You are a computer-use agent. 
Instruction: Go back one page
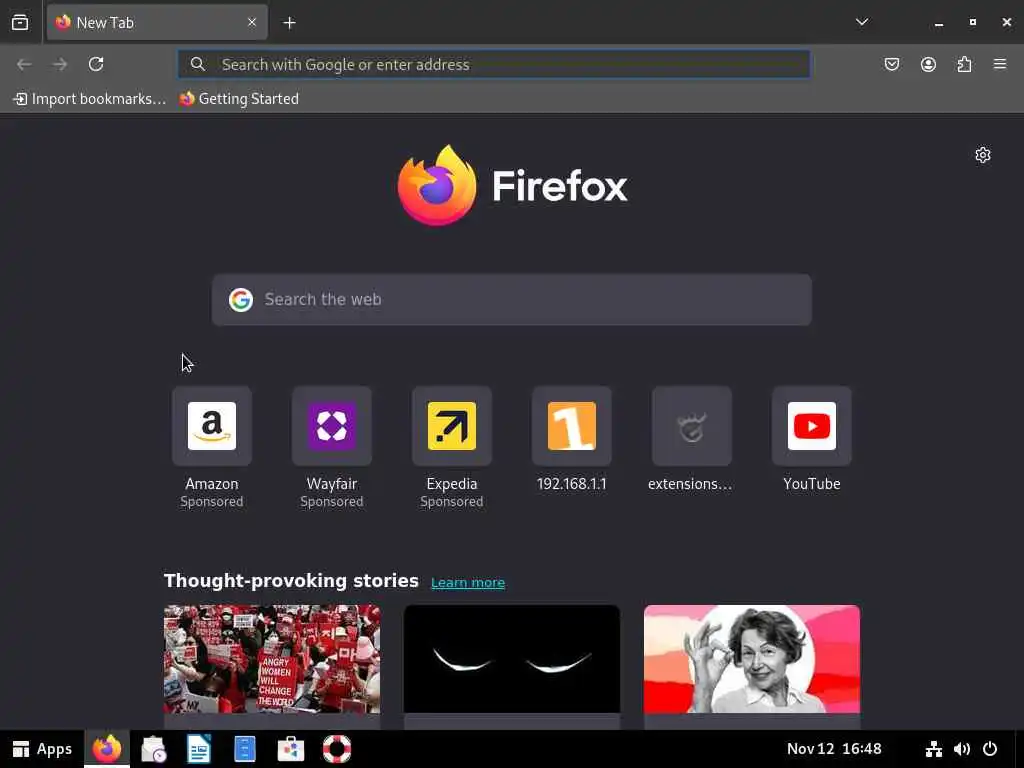coord(24,64)
